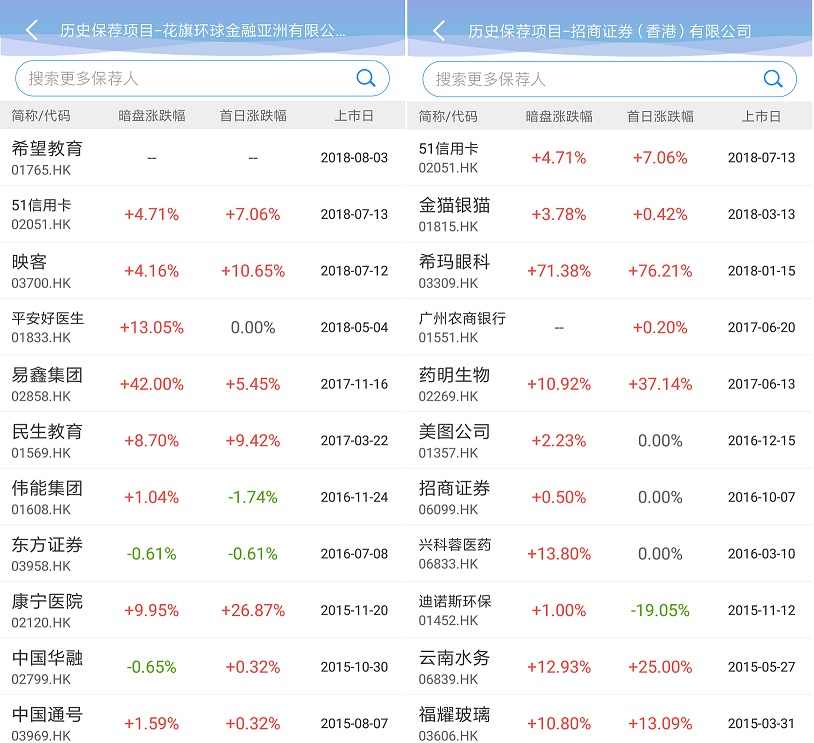Sort by 暗盘涨跌幅 header in right panel

(559, 116)
